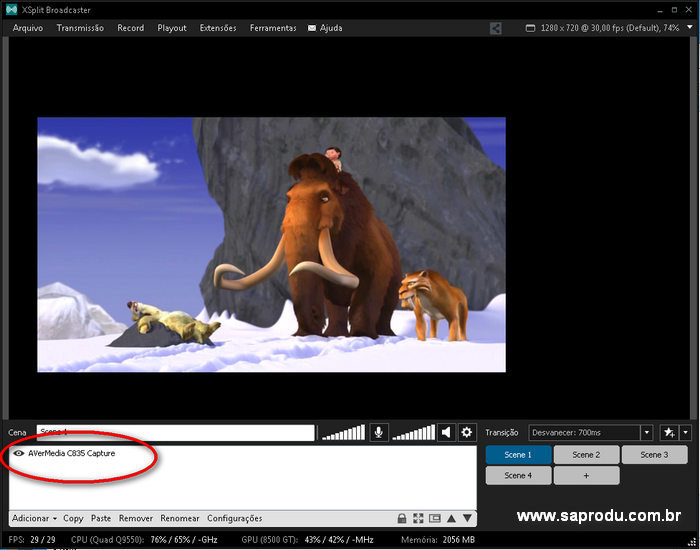
Task: Open the Ajuda menu
Action: click(331, 28)
